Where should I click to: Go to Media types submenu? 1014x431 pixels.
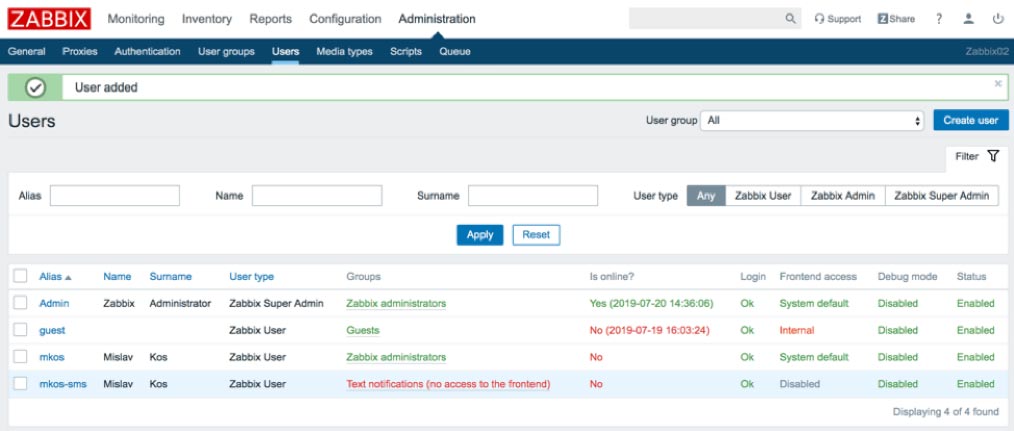344,51
